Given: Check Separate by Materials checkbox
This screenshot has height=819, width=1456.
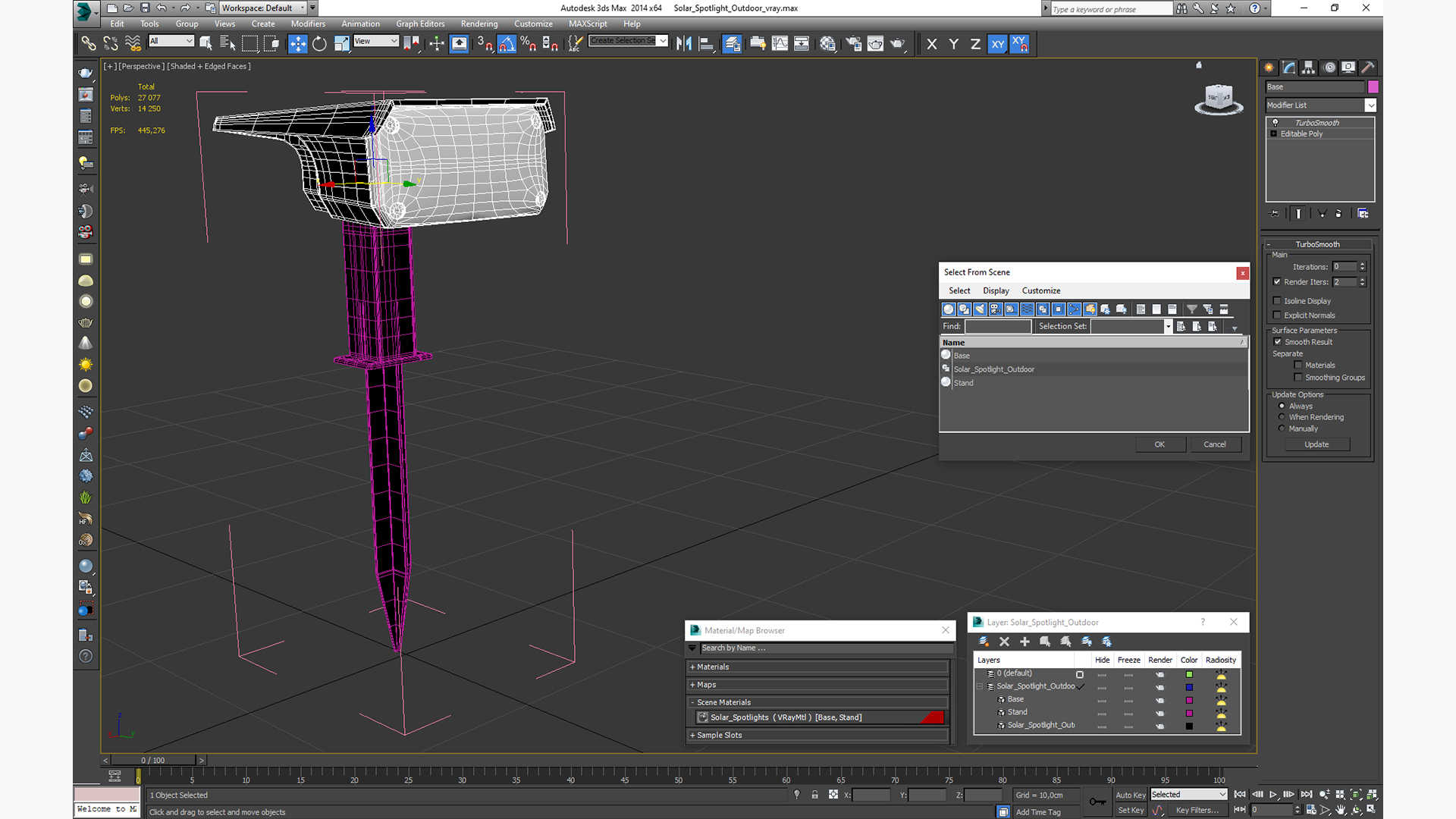Looking at the screenshot, I should [x=1298, y=366].
